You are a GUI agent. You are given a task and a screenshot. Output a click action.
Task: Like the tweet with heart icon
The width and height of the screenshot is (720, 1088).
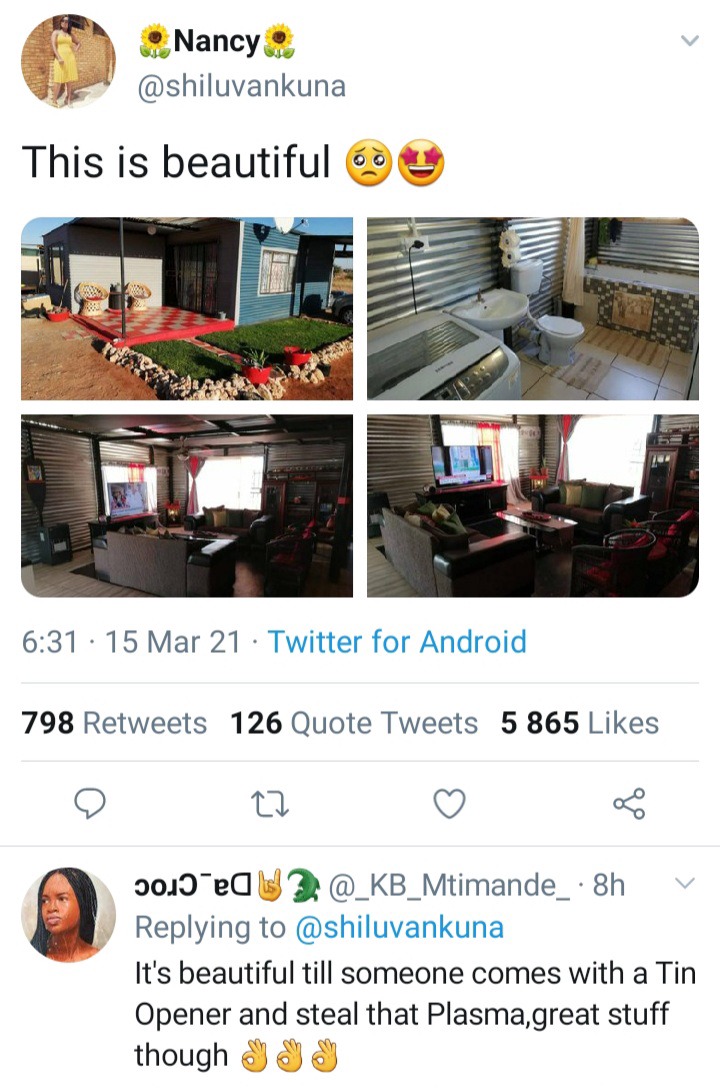449,804
